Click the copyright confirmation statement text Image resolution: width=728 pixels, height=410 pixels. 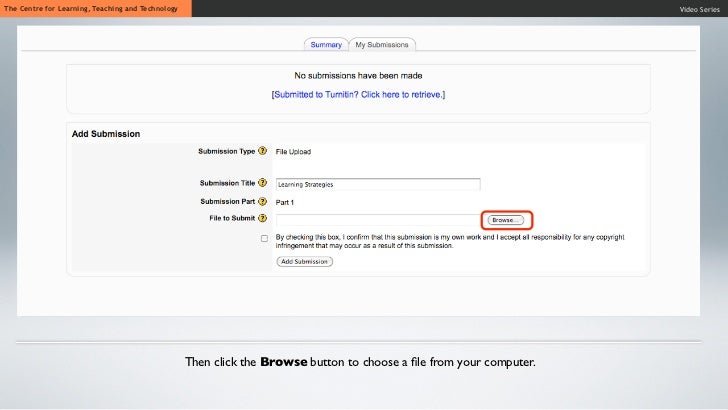(450, 241)
